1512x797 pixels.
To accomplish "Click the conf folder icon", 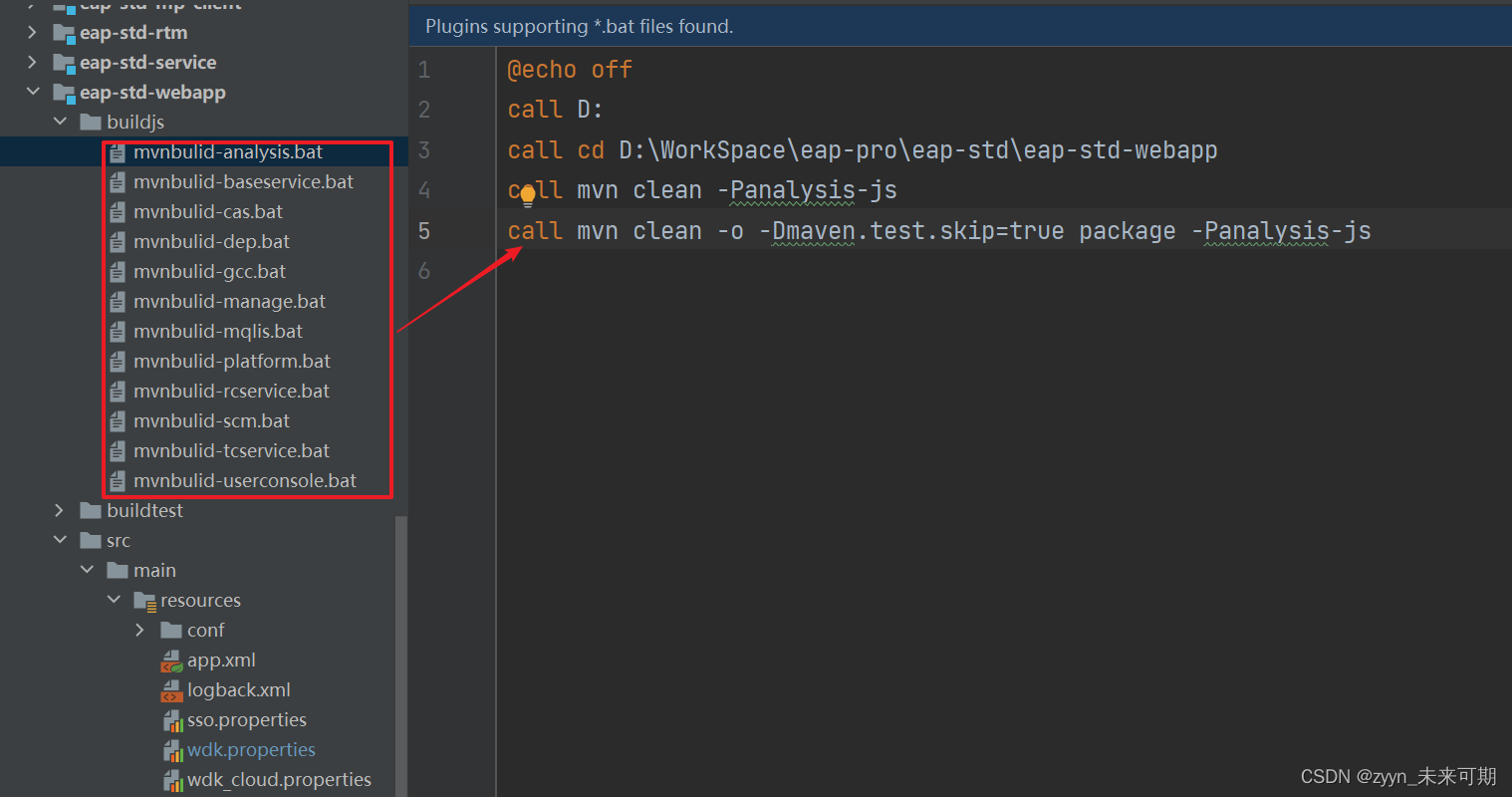I will tap(171, 630).
